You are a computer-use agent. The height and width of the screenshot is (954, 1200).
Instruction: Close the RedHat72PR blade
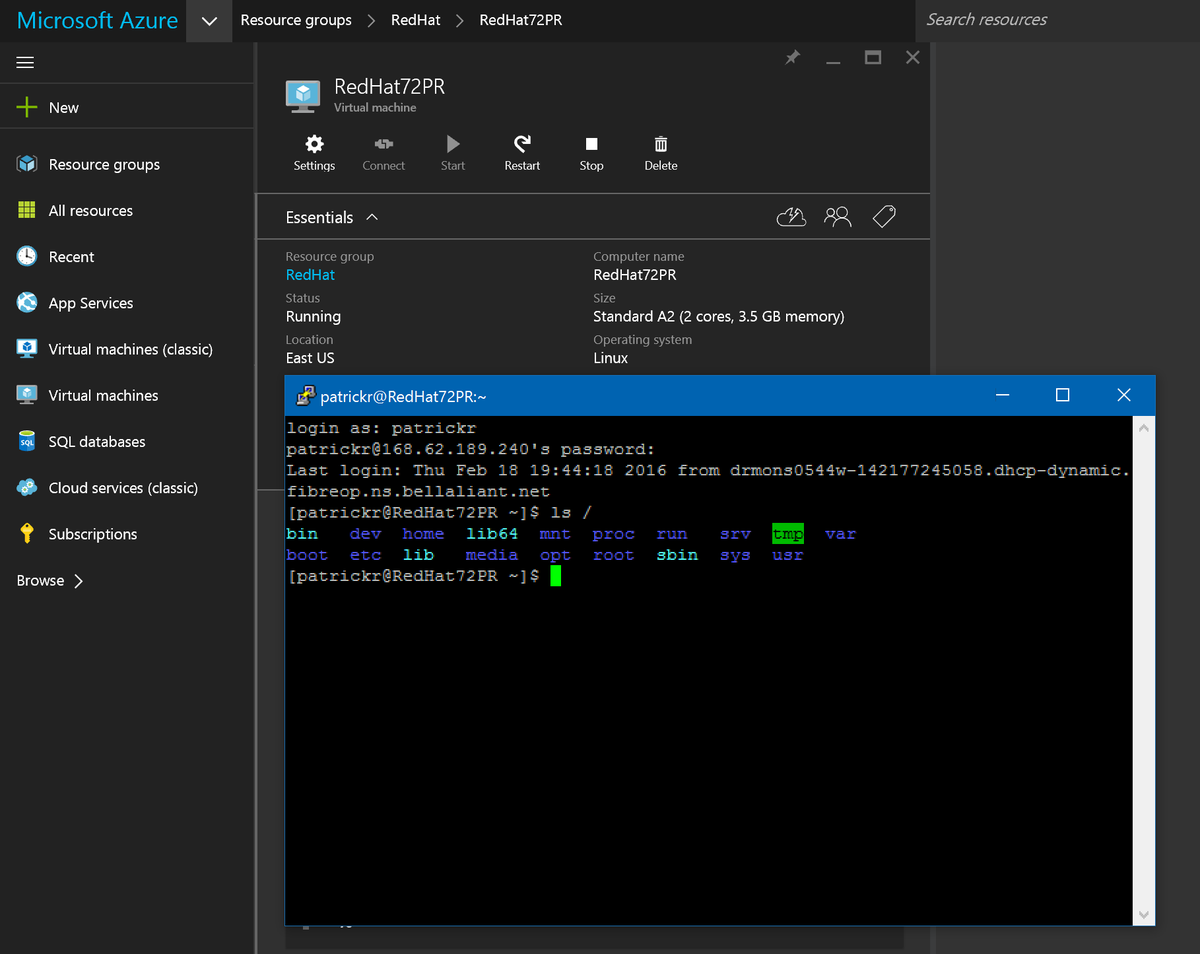click(x=912, y=58)
